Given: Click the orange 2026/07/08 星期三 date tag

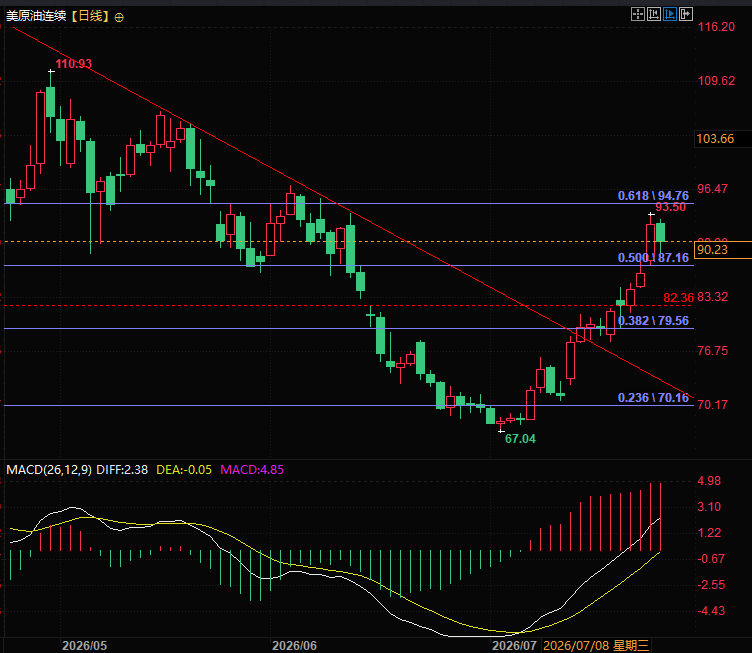Looking at the screenshot, I should pyautogui.click(x=596, y=646).
